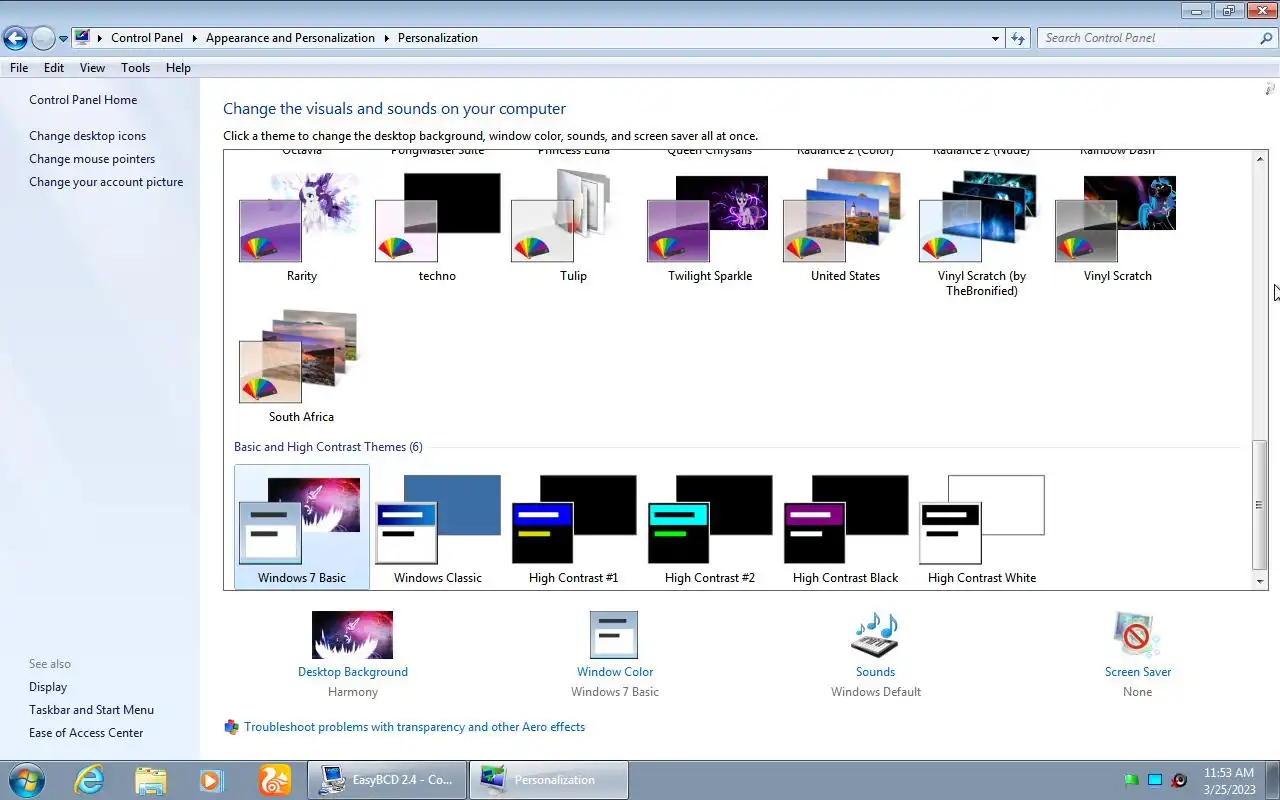Screen dimensions: 1280x800
Task: Go back with the Back arrow
Action: tap(15, 38)
